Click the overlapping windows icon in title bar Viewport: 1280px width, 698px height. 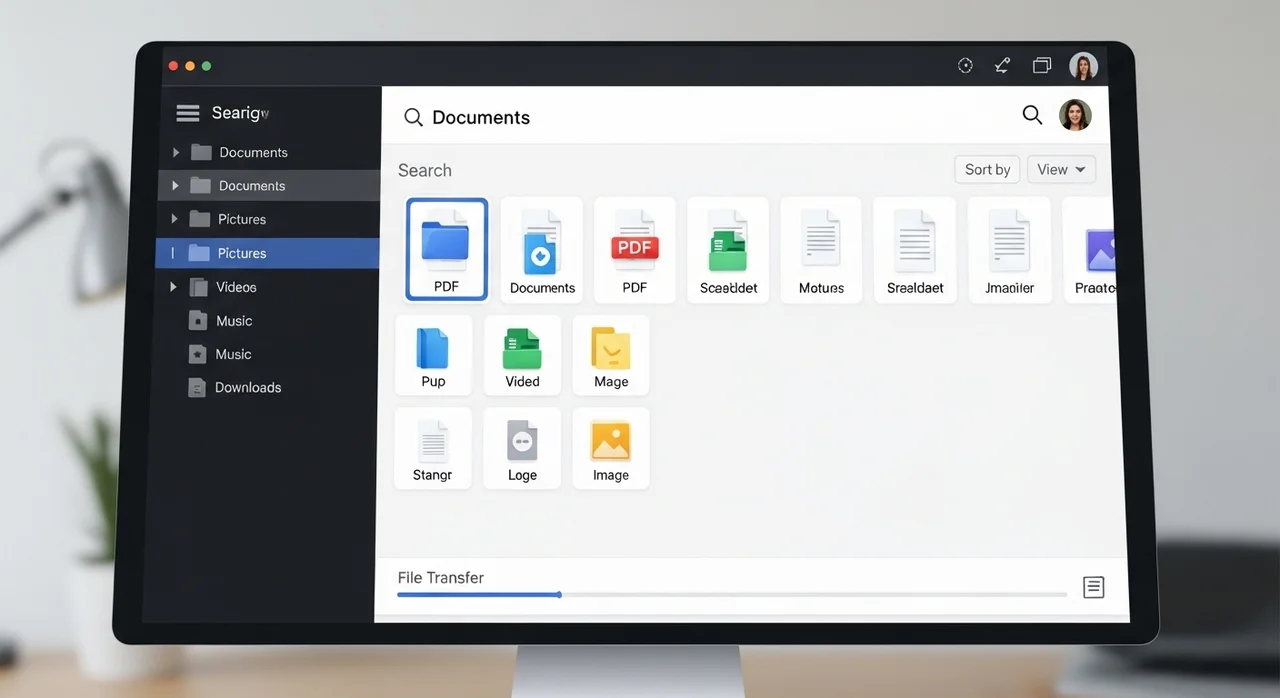coord(1042,66)
